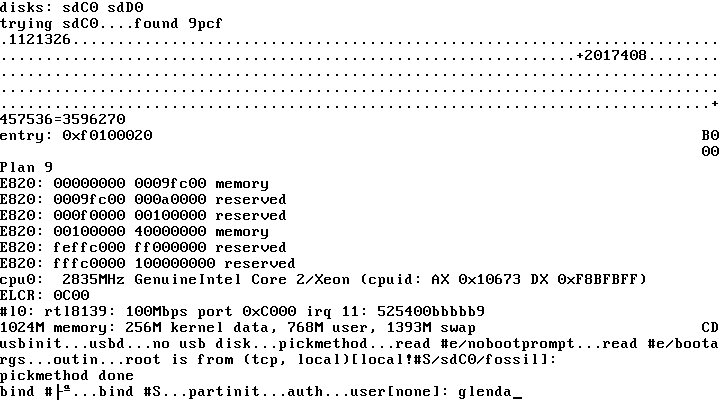Click the first E820 memory line
Image resolution: width=720 pixels, height=400 pixels.
point(134,184)
